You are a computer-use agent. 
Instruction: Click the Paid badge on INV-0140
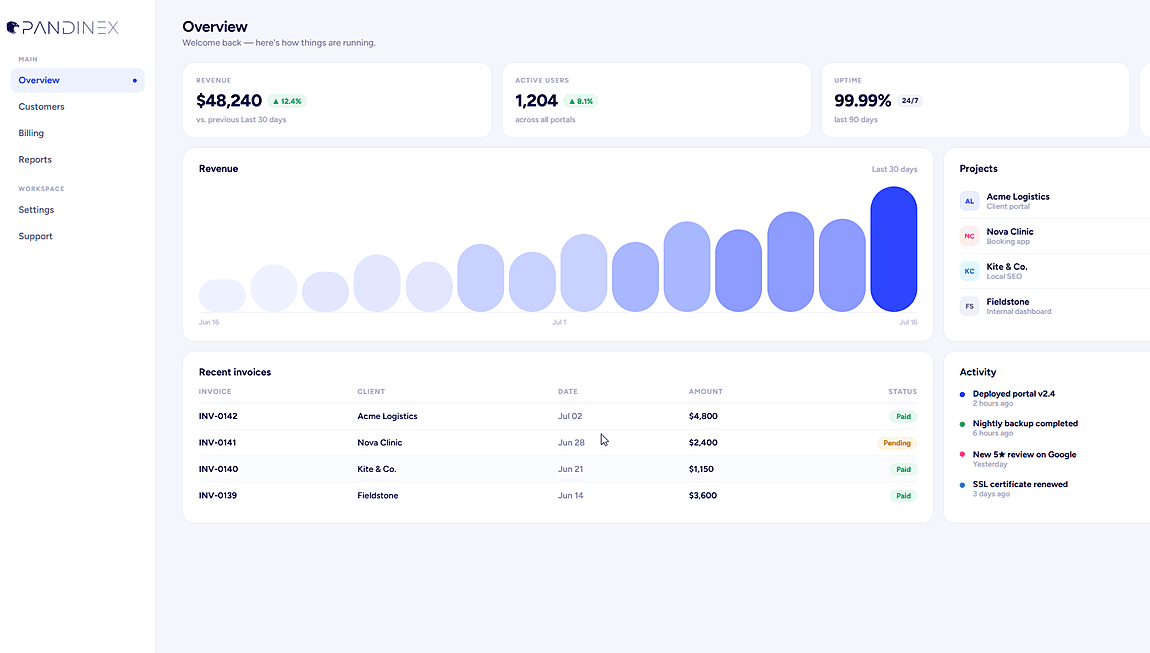point(903,470)
